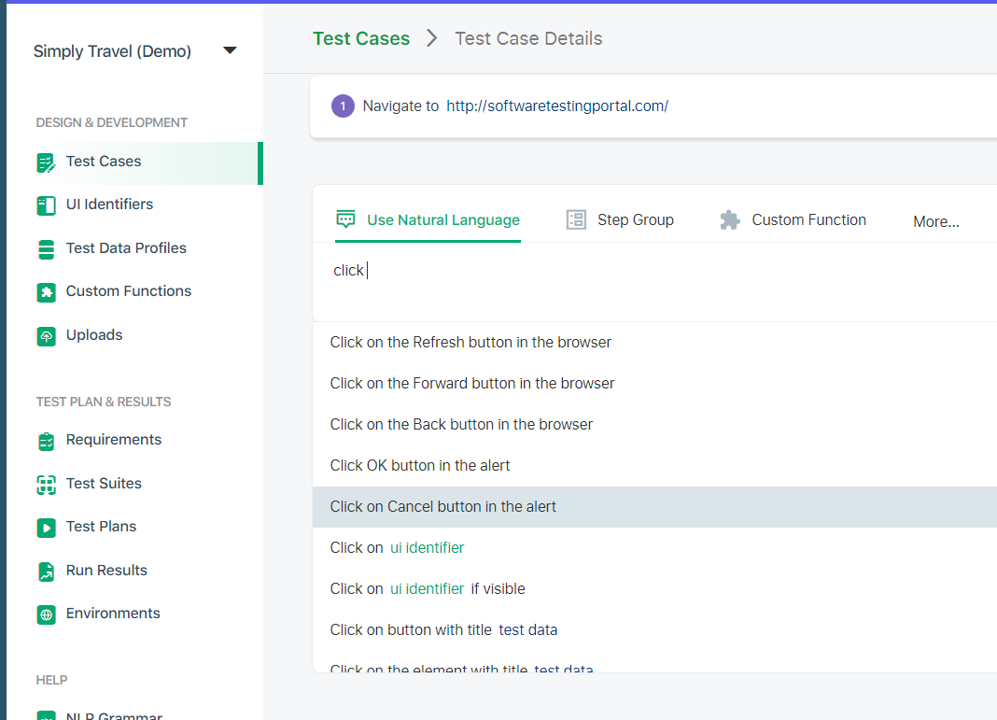Viewport: 997px width, 720px height.
Task: Select the Navigate to step row
Action: 654,106
